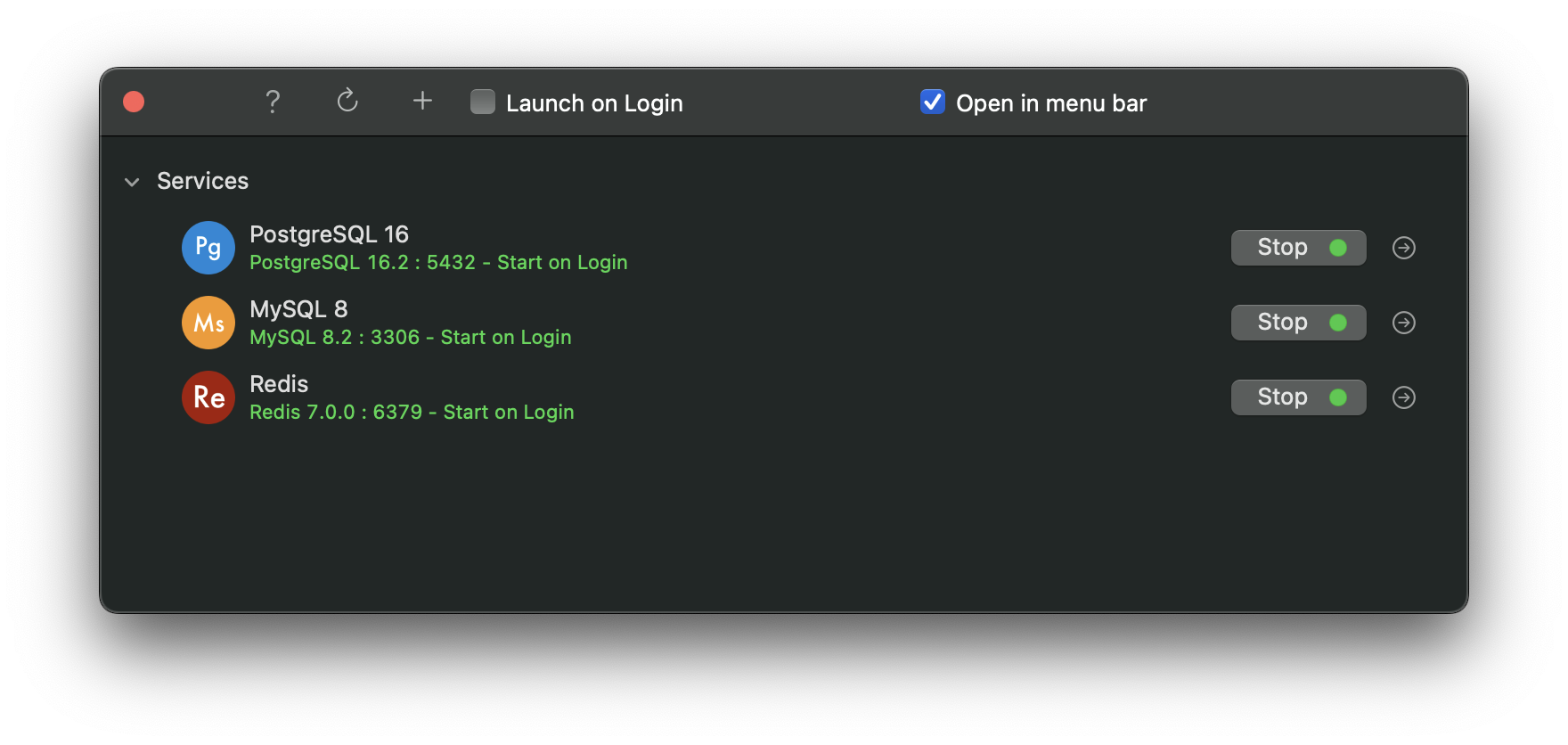Image resolution: width=1568 pixels, height=745 pixels.
Task: Select the PostgreSQL 16 service name
Action: [x=329, y=234]
